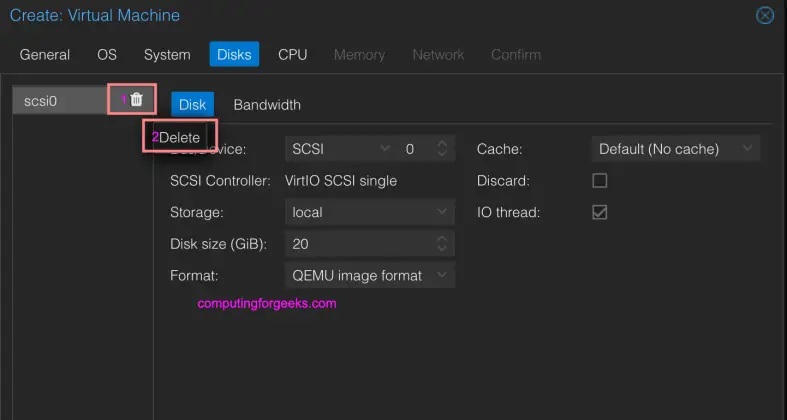Click the Disk size (GiB) input field
Screen dimensions: 787x420
click(360, 244)
